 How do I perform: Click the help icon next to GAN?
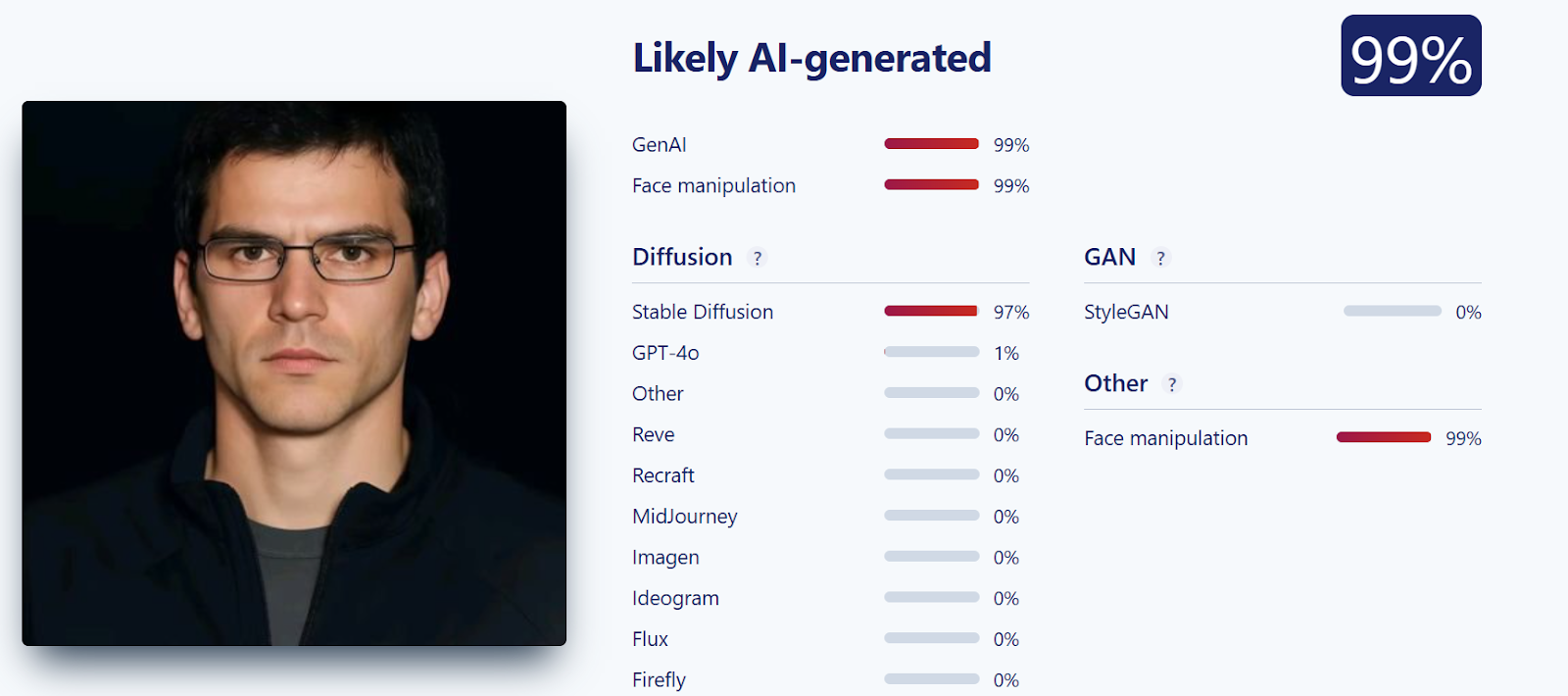pos(1160,258)
